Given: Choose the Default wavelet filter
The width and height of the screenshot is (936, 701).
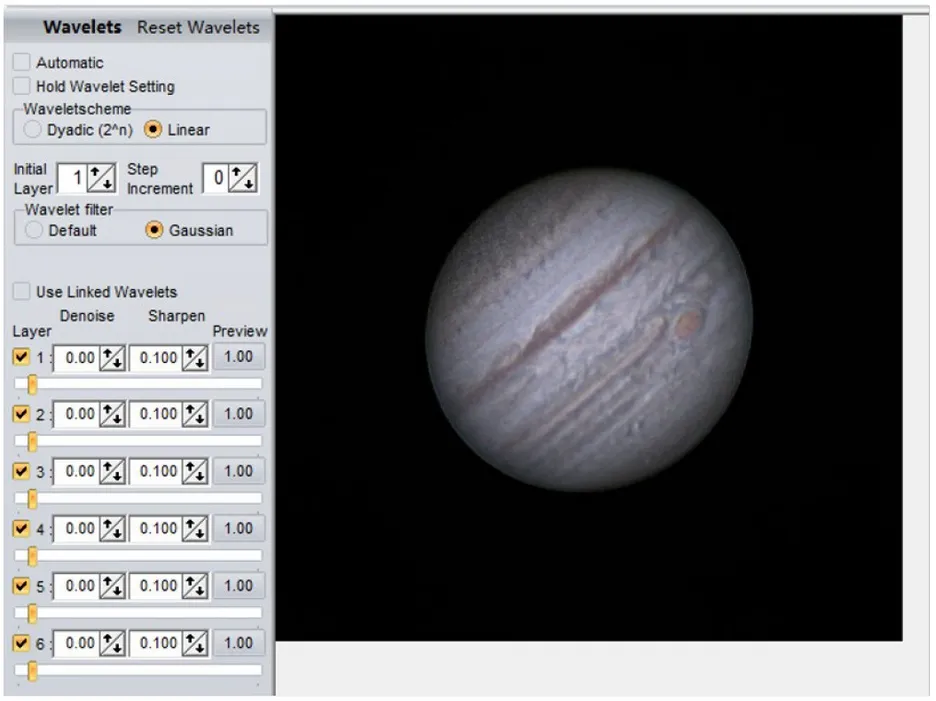Looking at the screenshot, I should tap(33, 230).
